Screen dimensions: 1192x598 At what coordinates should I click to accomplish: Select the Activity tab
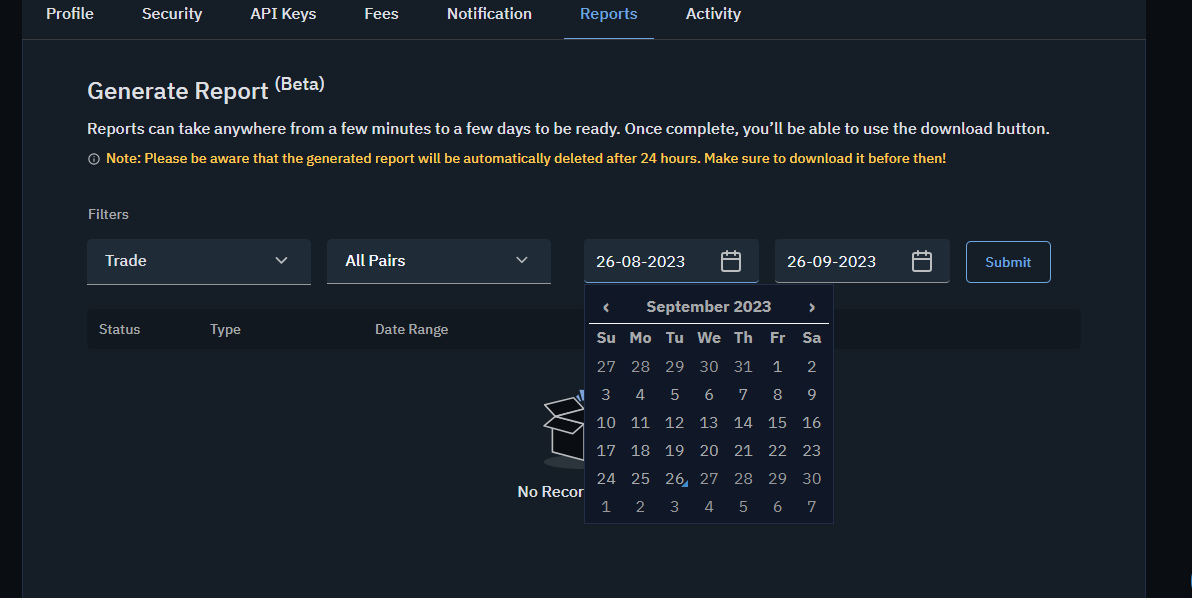click(713, 14)
